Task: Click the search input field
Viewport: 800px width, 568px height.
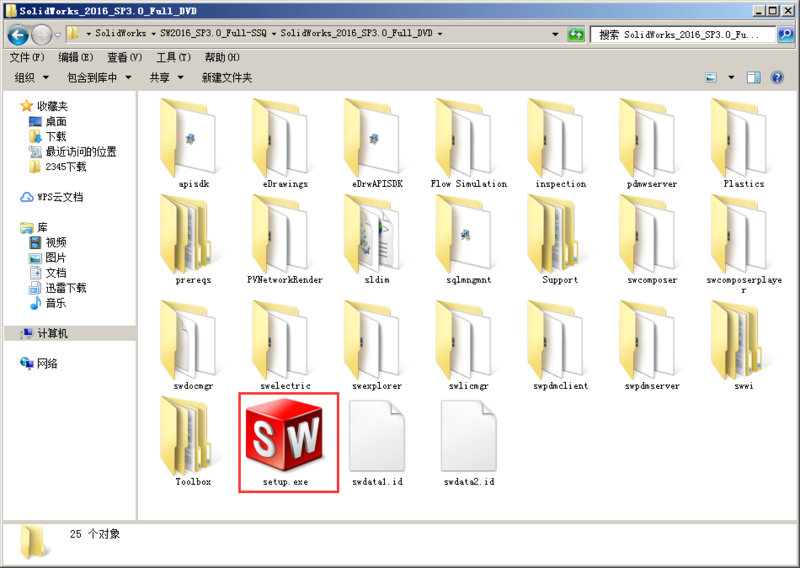Action: point(690,34)
